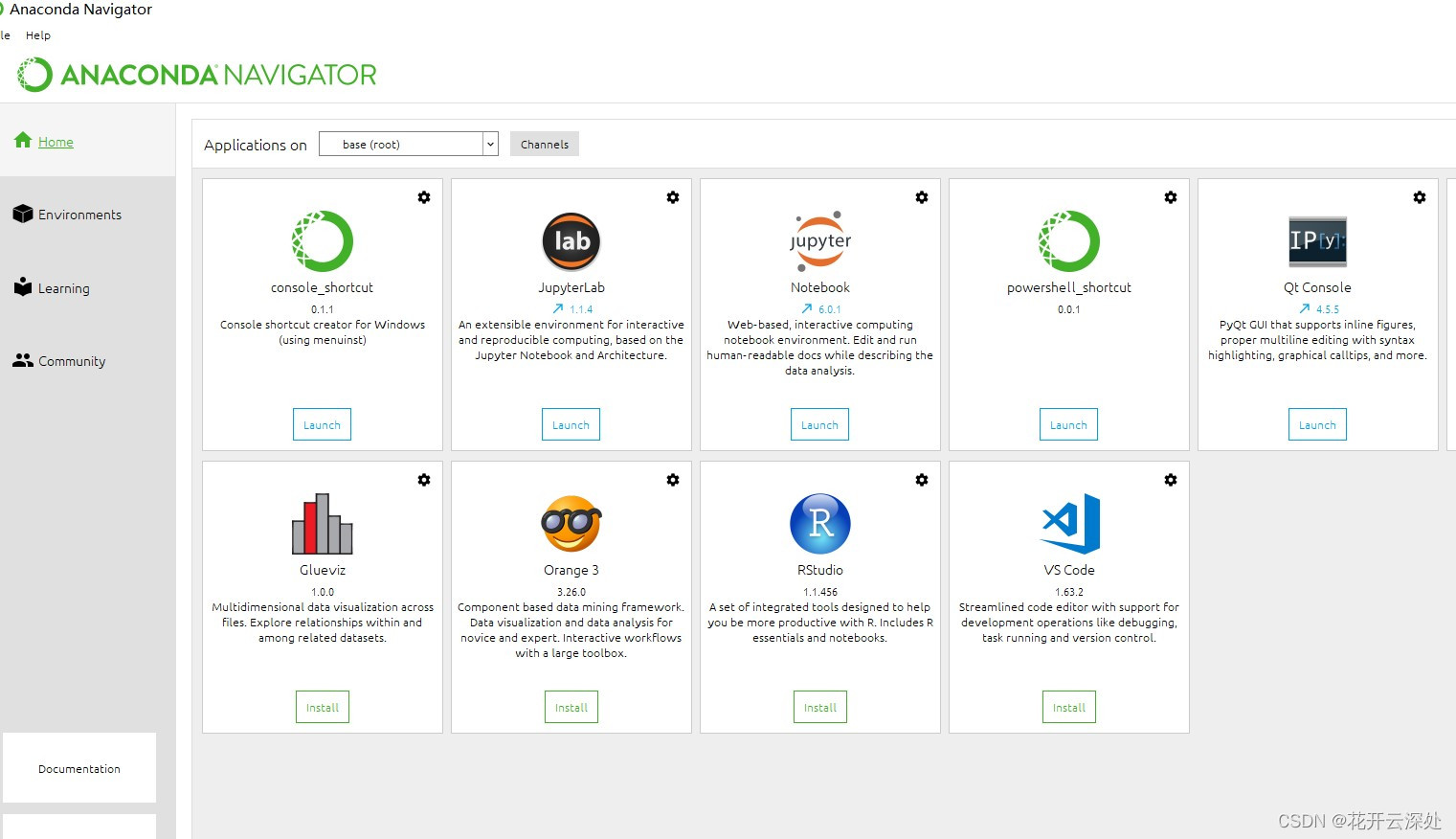Click the Learning icon in sidebar
Viewport: 1456px width, 839px height.
(23, 286)
